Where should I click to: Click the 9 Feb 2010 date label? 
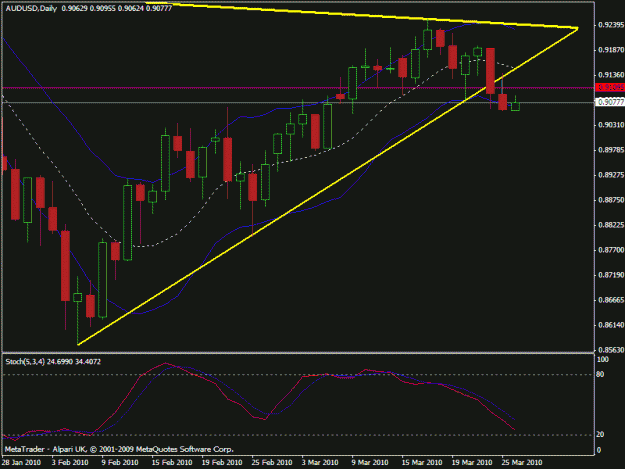point(120,463)
